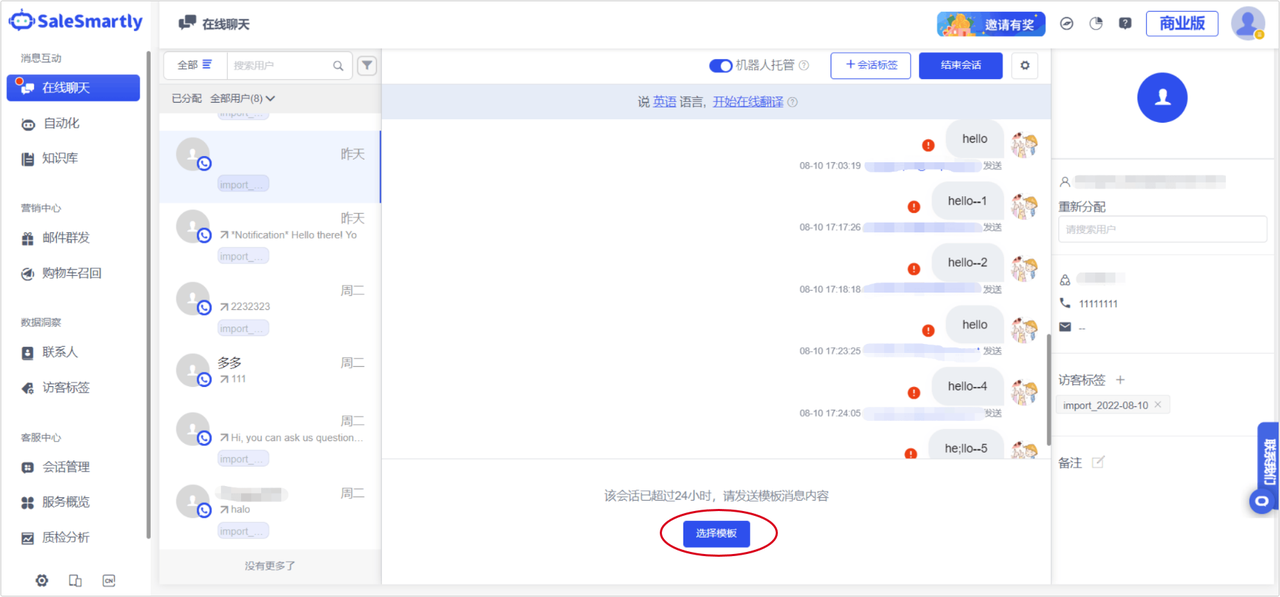The image size is (1280, 597).
Task: Toggle the 机器人托管 switch
Action: click(720, 66)
